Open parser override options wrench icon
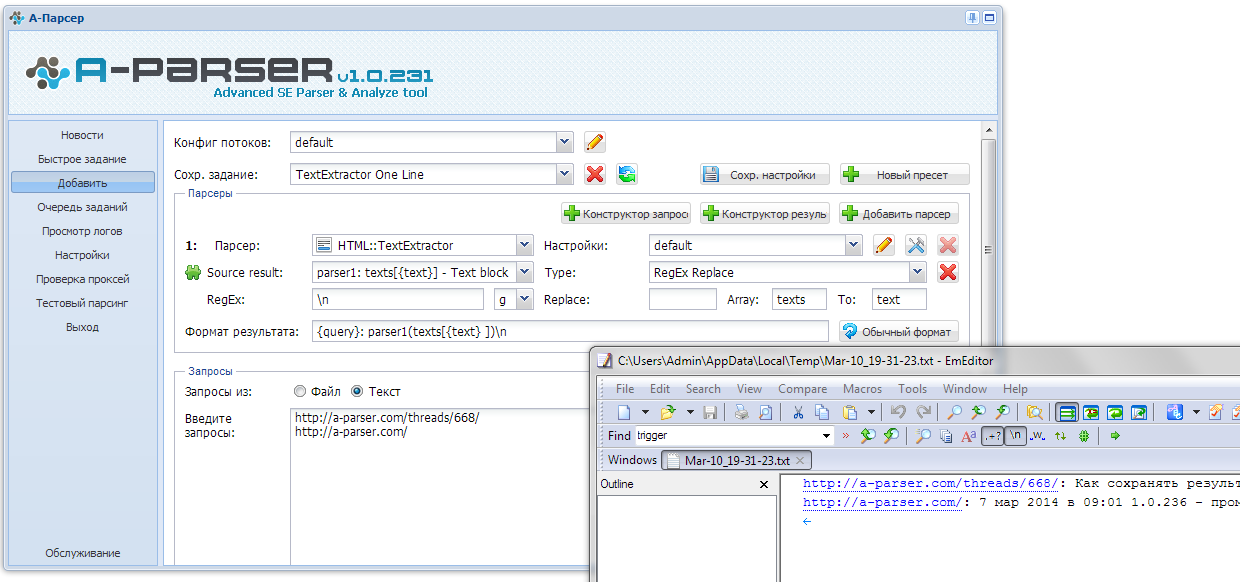The width and height of the screenshot is (1240, 582). coord(915,245)
